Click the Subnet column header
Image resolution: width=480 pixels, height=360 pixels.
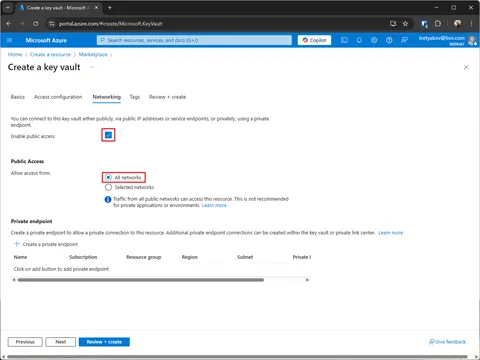(x=245, y=257)
